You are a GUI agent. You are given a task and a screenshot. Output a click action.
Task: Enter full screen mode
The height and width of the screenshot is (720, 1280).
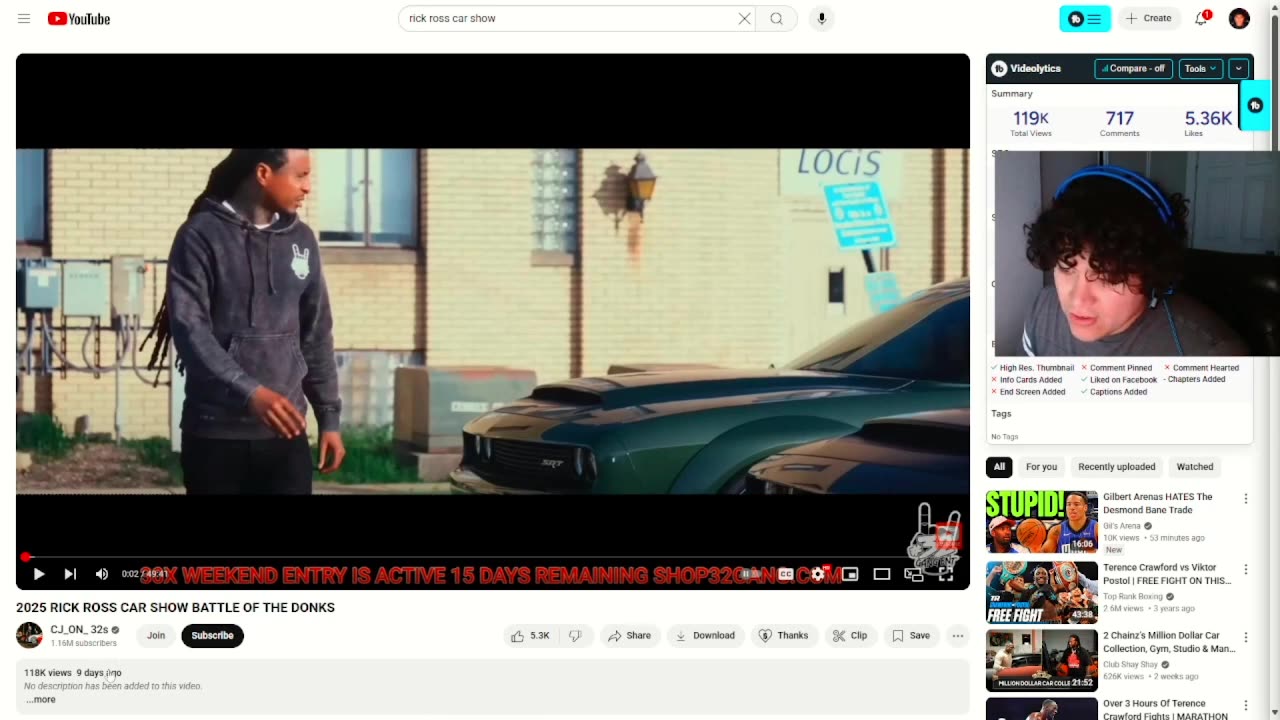click(946, 574)
